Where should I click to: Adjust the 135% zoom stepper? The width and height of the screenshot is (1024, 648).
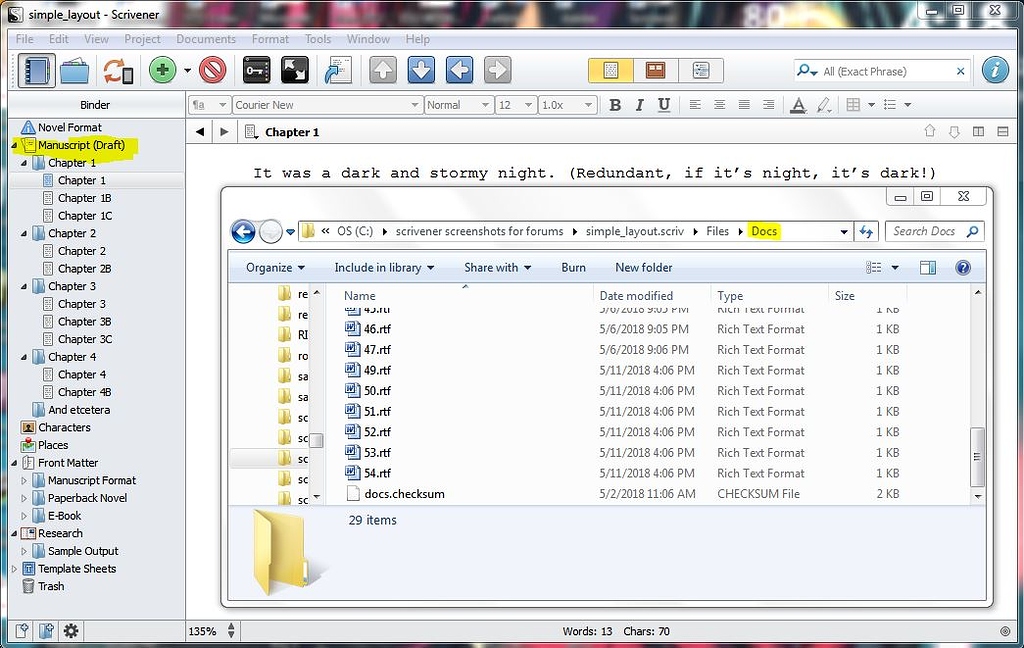[230, 631]
